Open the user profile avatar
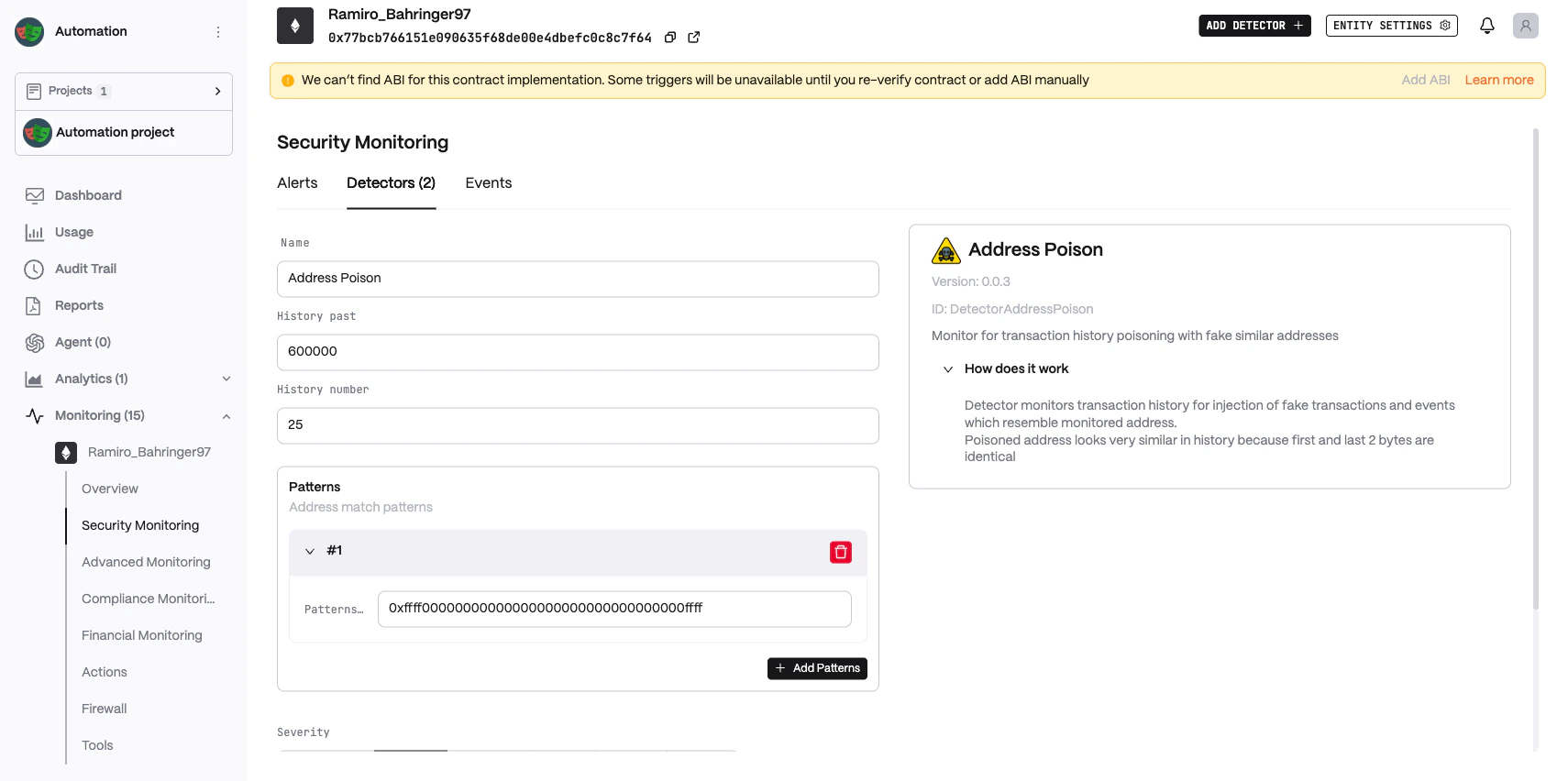Image resolution: width=1568 pixels, height=781 pixels. tap(1526, 26)
